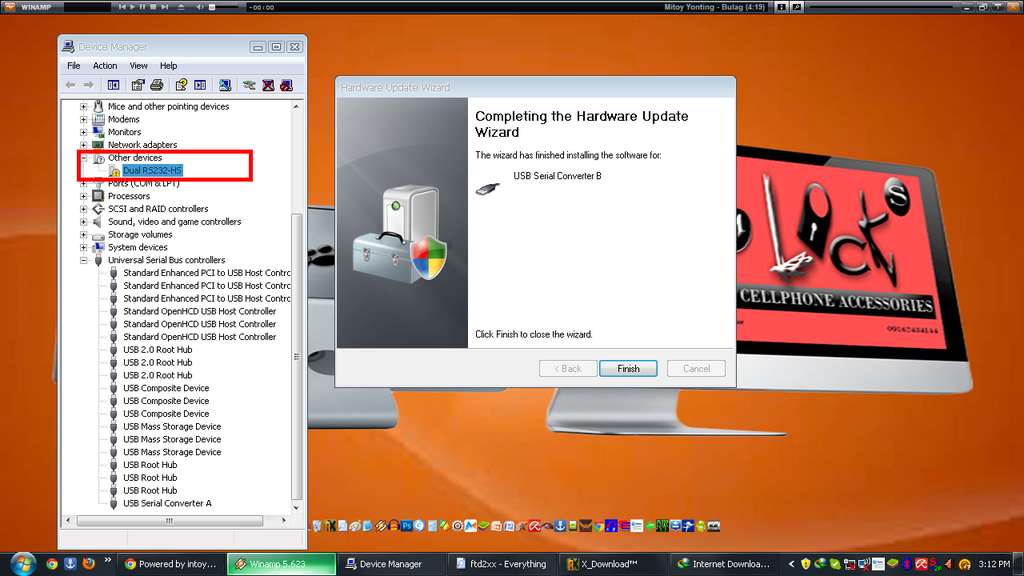The image size is (1024, 576).
Task: Launch Chrome from the Quick Launch bar
Action: click(52, 564)
